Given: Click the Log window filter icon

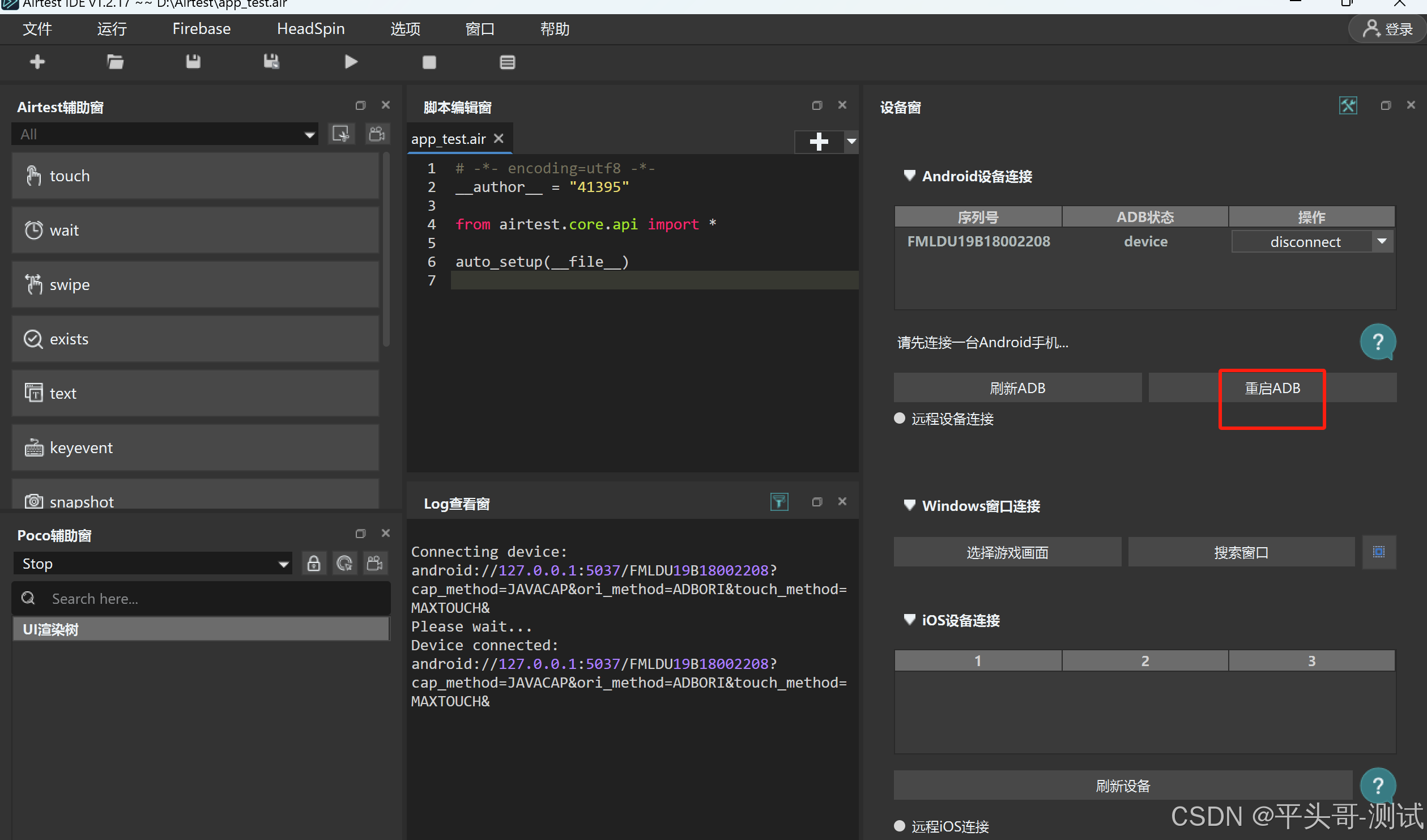Looking at the screenshot, I should tap(779, 502).
